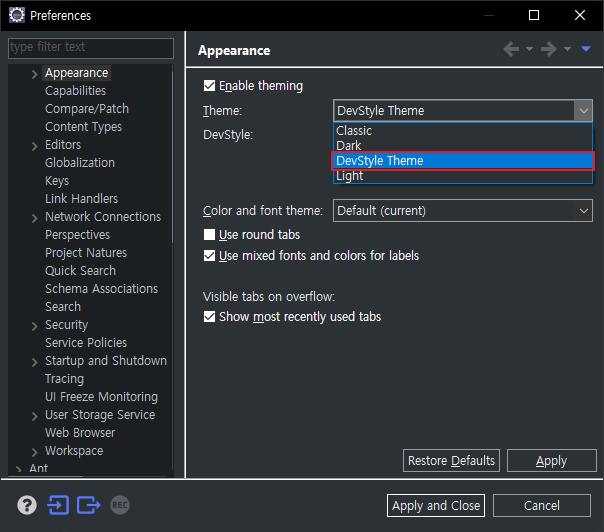Open the Web Browser preference page
Screen dimensions: 604x532
pos(80,433)
